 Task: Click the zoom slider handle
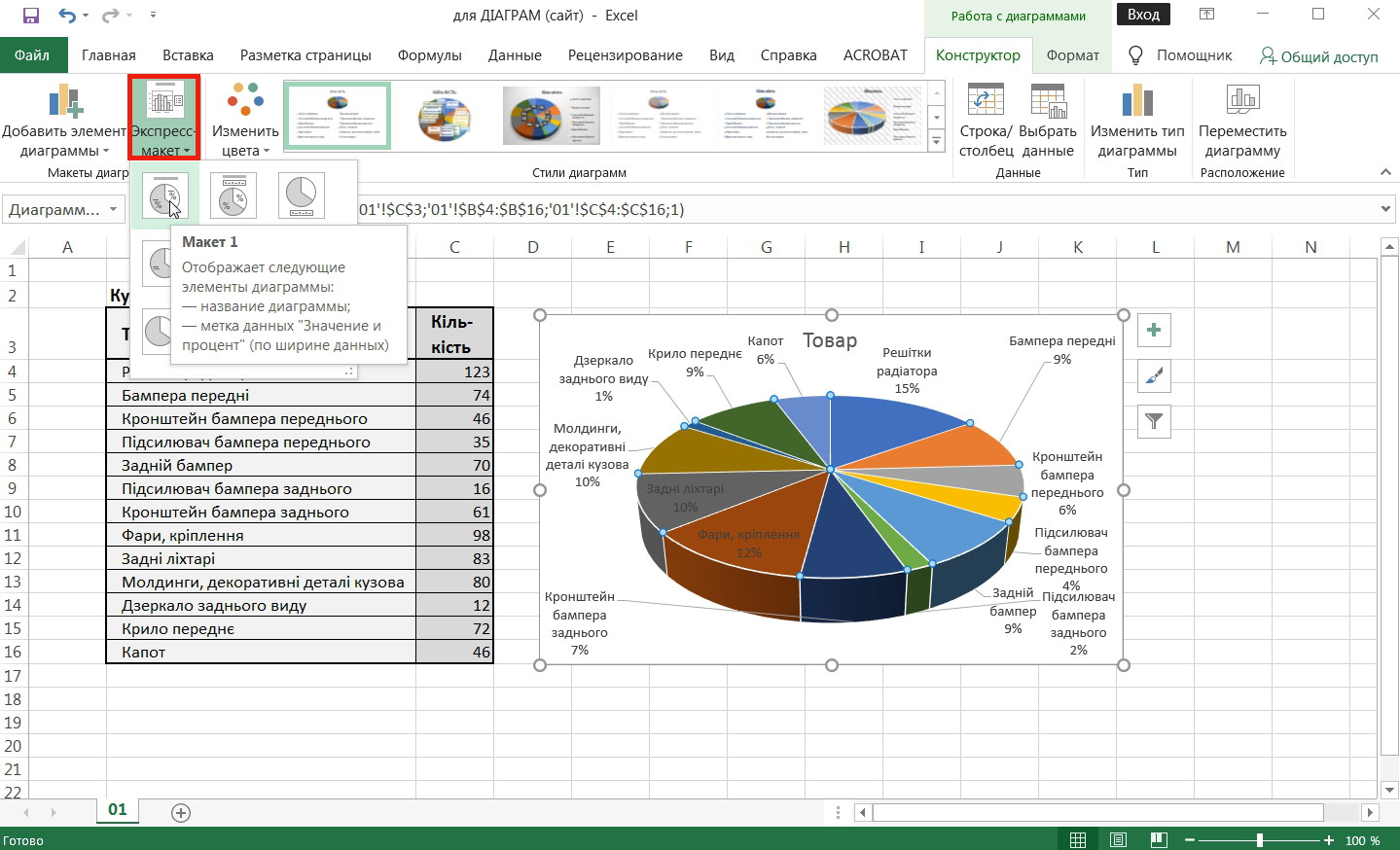tap(1260, 840)
